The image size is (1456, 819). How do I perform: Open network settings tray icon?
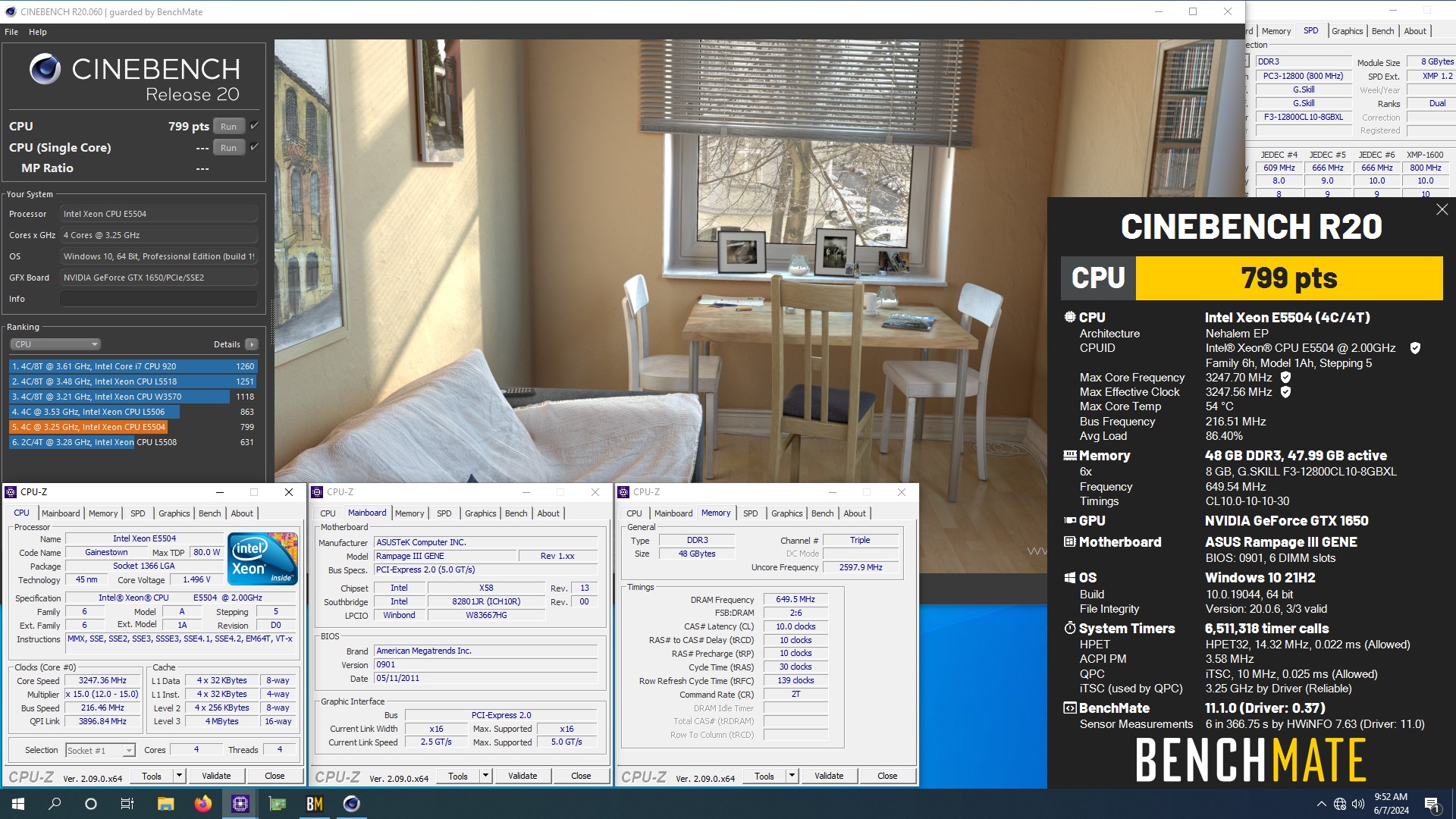pyautogui.click(x=1340, y=804)
